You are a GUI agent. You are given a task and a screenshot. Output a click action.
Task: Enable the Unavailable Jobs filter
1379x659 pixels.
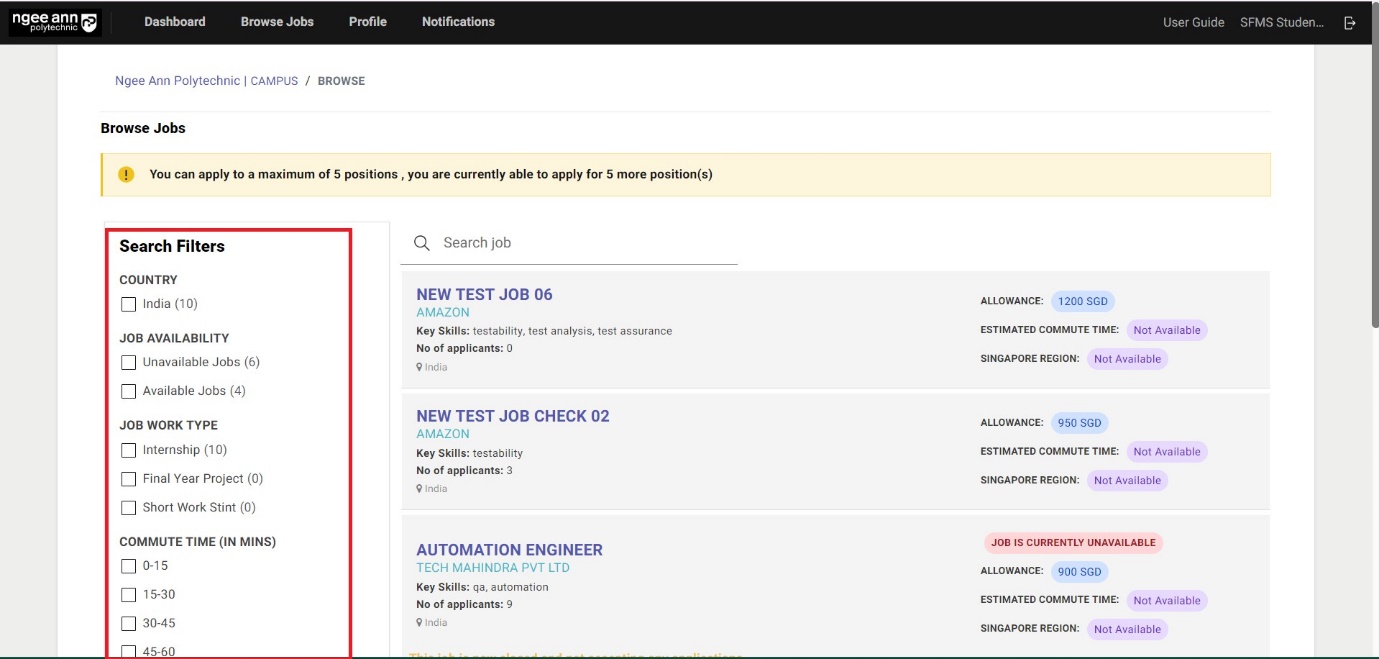pyautogui.click(x=128, y=362)
